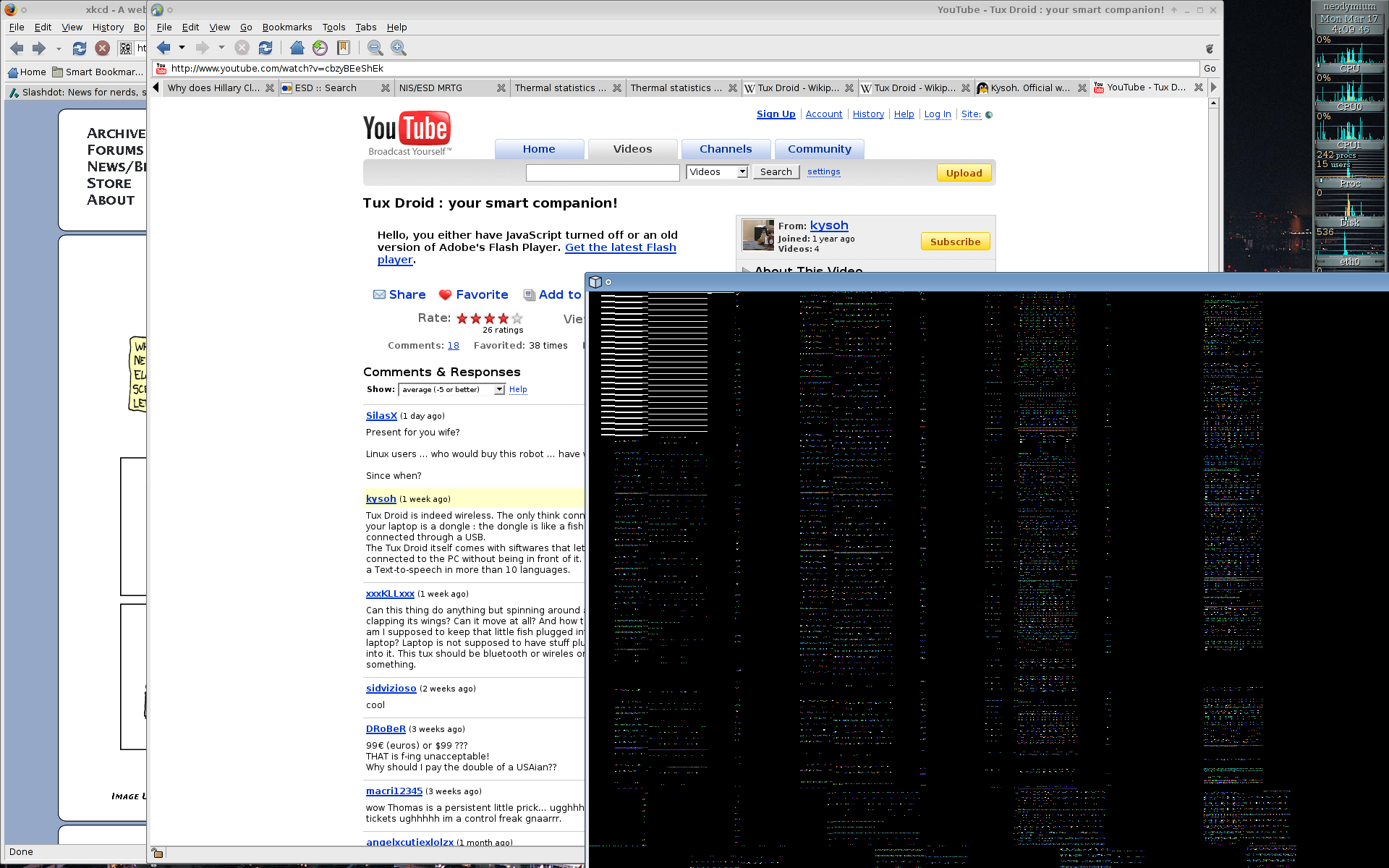The image size is (1389, 868).
Task: Open the Tabs menu
Action: coord(366,27)
